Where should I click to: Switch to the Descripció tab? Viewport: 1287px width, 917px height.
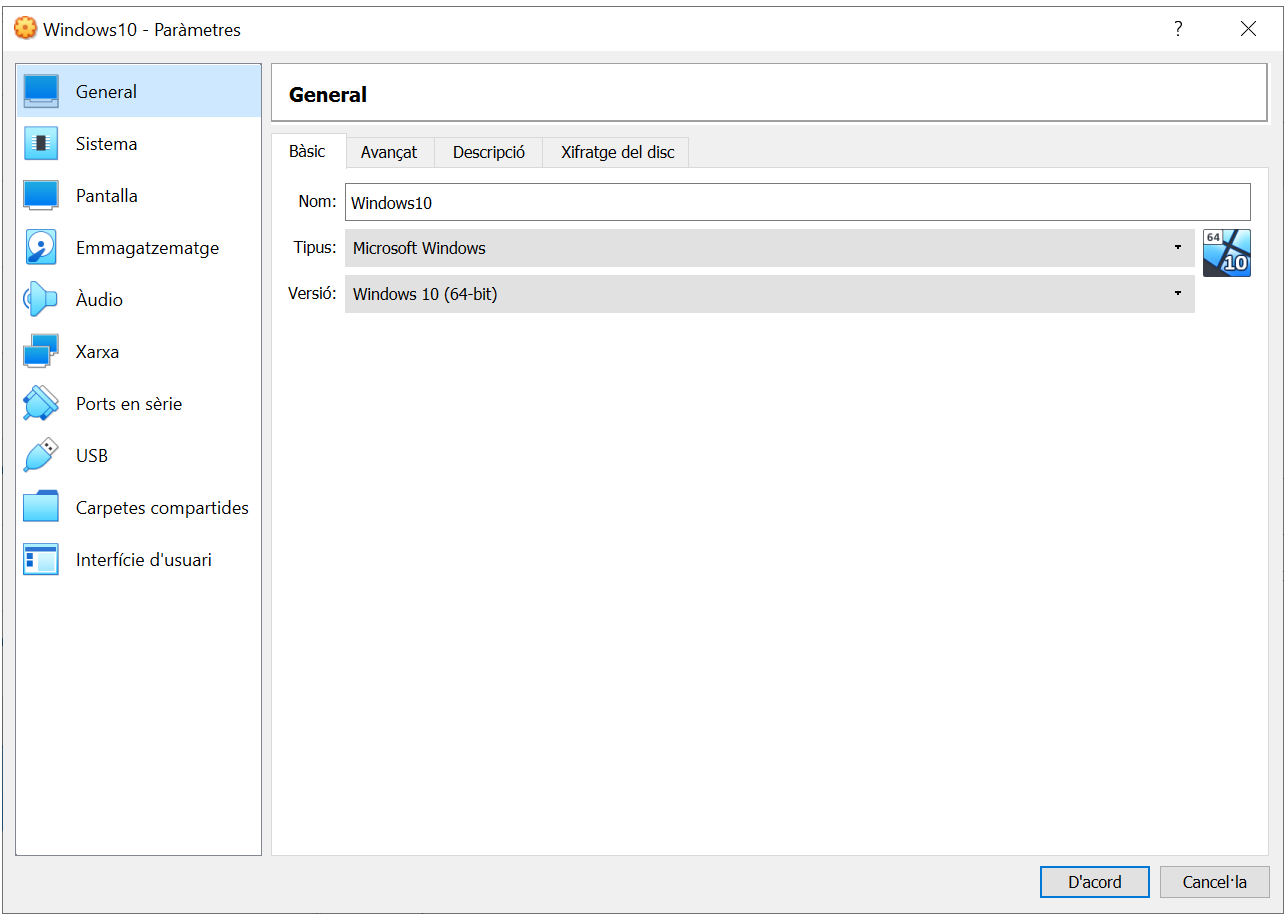point(488,152)
